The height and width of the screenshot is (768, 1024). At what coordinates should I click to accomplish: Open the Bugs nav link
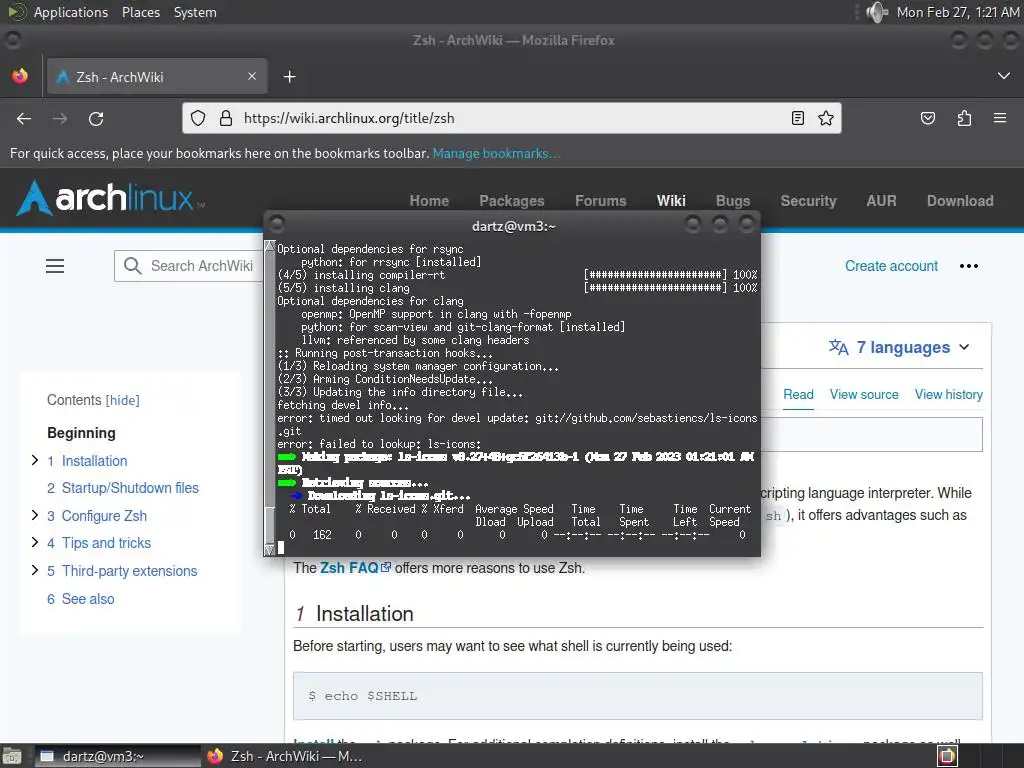coord(733,200)
